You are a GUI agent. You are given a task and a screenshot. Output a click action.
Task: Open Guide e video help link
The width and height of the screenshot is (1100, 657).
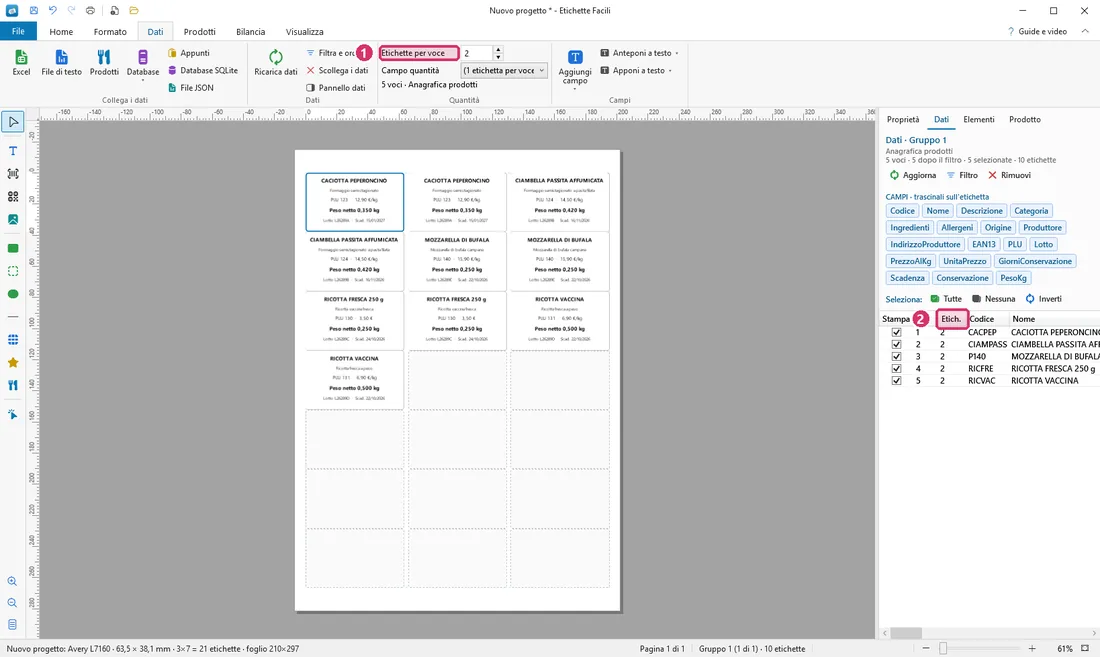pos(1037,32)
